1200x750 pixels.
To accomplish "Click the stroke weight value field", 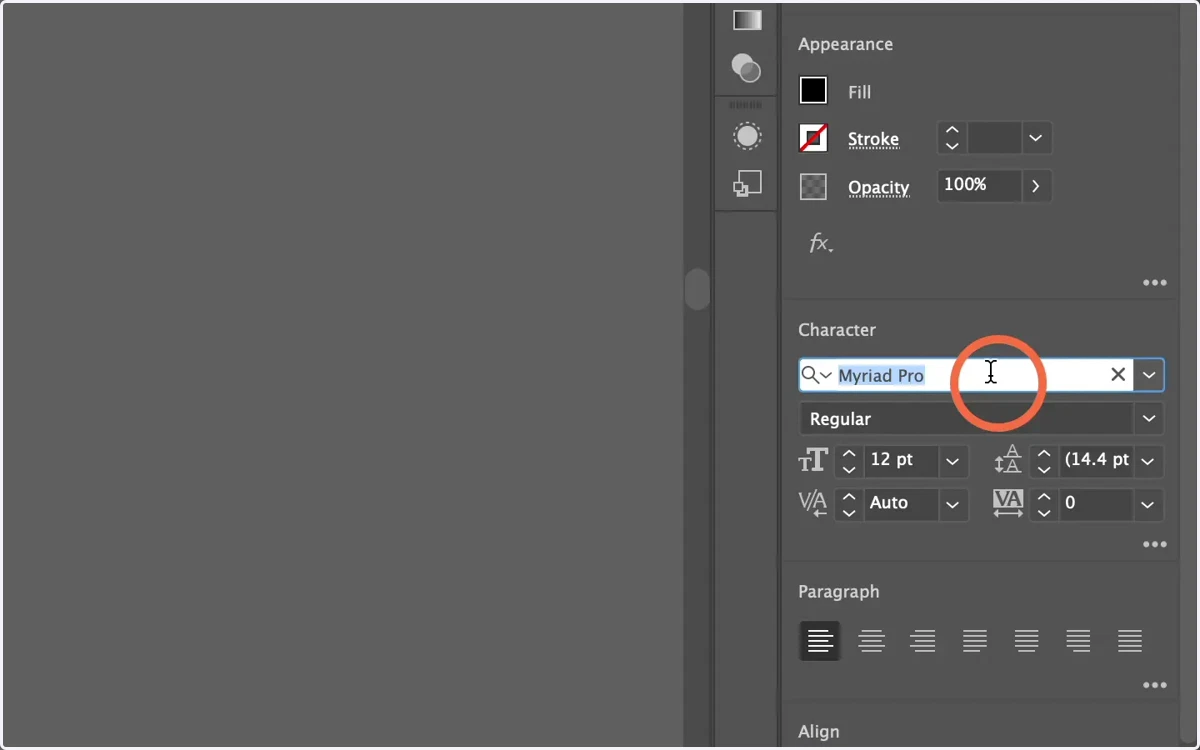I will 994,138.
